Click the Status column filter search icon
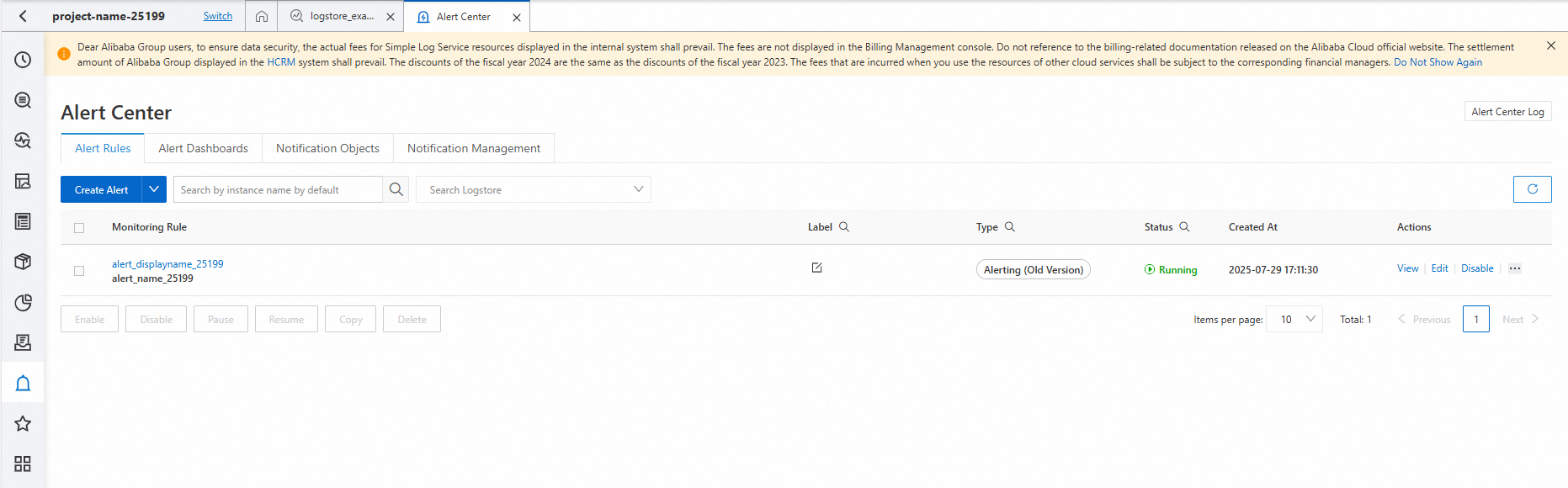 [1183, 227]
